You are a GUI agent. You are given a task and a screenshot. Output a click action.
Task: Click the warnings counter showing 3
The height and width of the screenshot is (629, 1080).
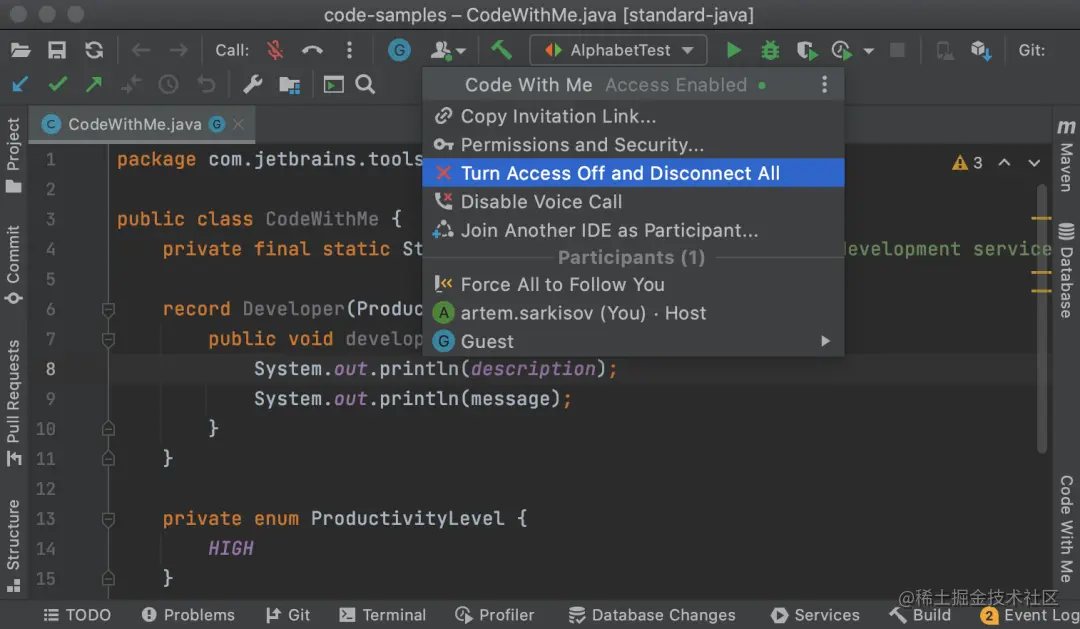tap(961, 162)
